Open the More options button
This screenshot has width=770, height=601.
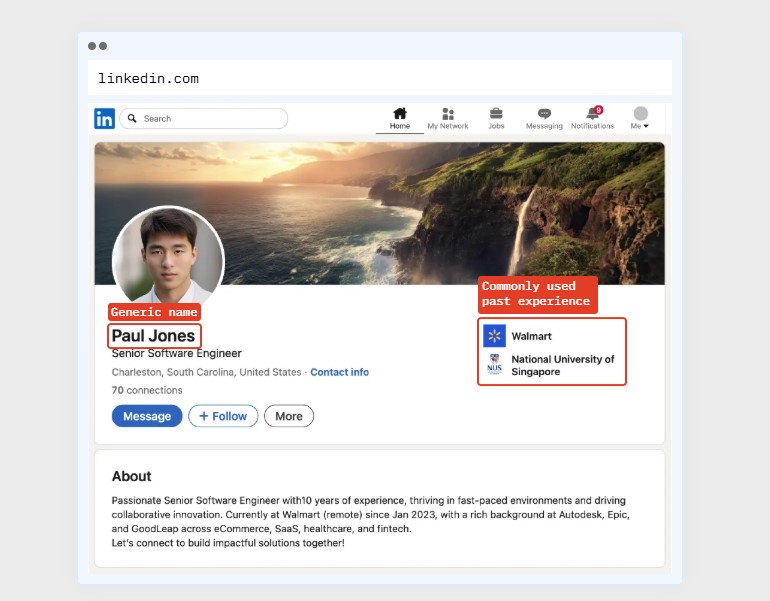[x=289, y=416]
